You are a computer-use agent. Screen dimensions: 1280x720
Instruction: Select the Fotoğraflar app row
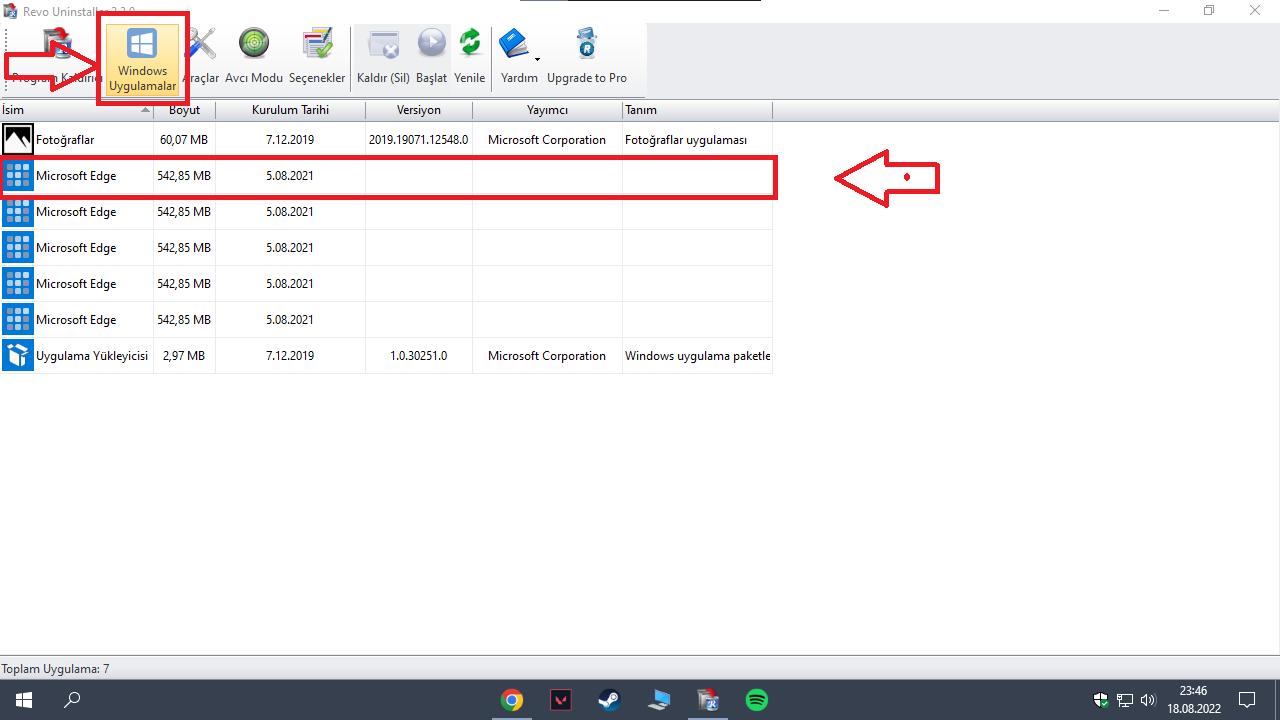(386, 140)
